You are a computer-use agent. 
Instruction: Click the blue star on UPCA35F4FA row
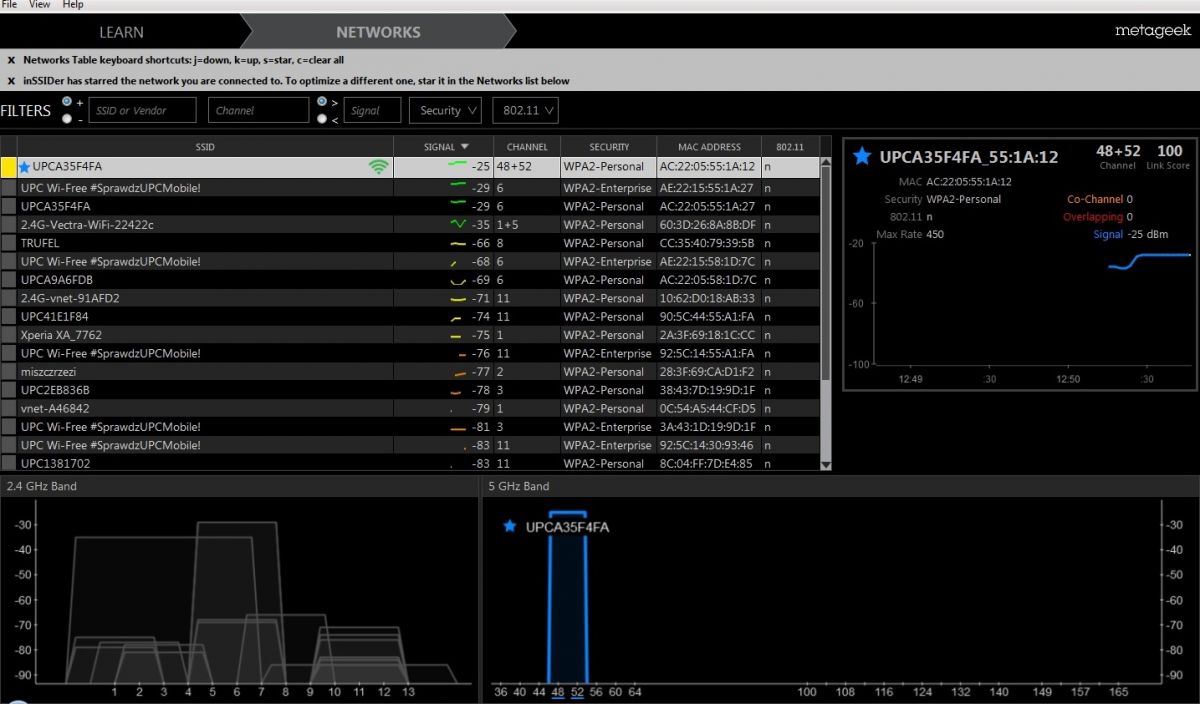[24, 167]
